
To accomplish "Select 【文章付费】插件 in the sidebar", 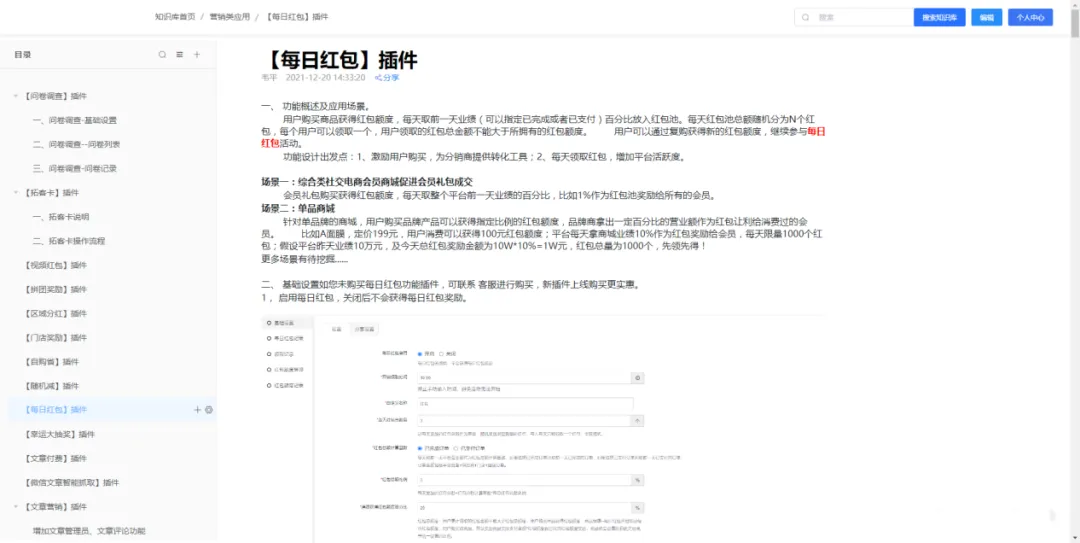I will [x=54, y=458].
